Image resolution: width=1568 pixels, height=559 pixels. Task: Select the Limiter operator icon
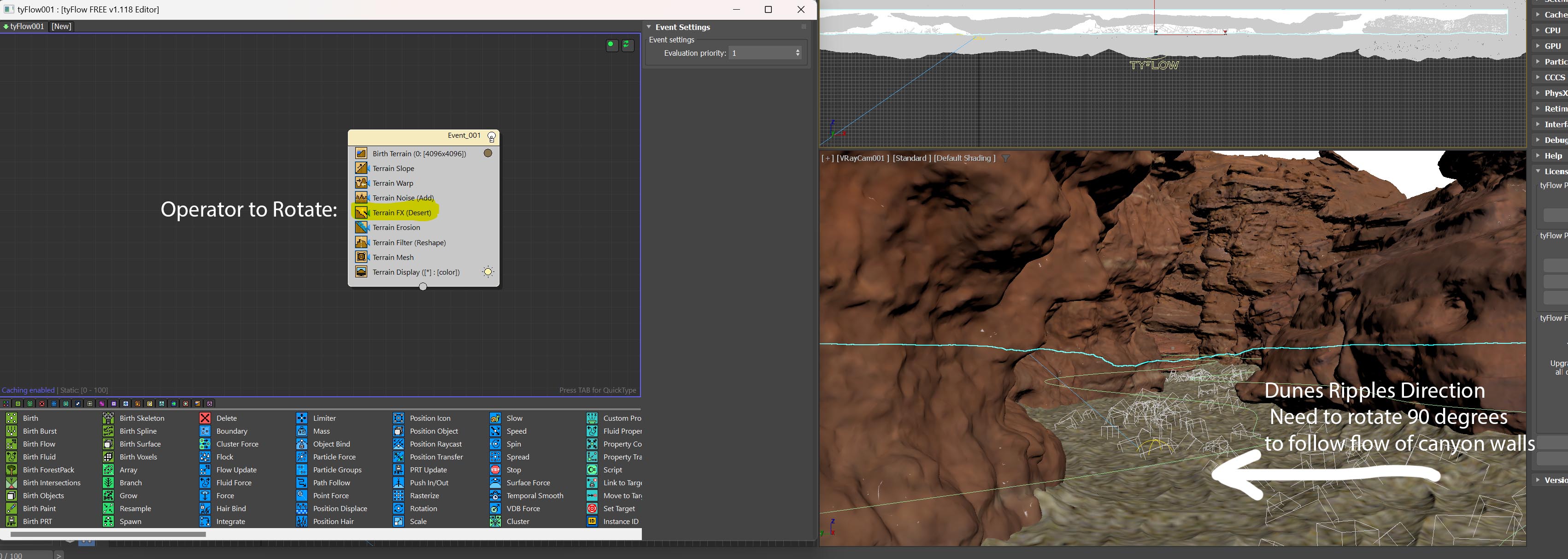pyautogui.click(x=302, y=418)
